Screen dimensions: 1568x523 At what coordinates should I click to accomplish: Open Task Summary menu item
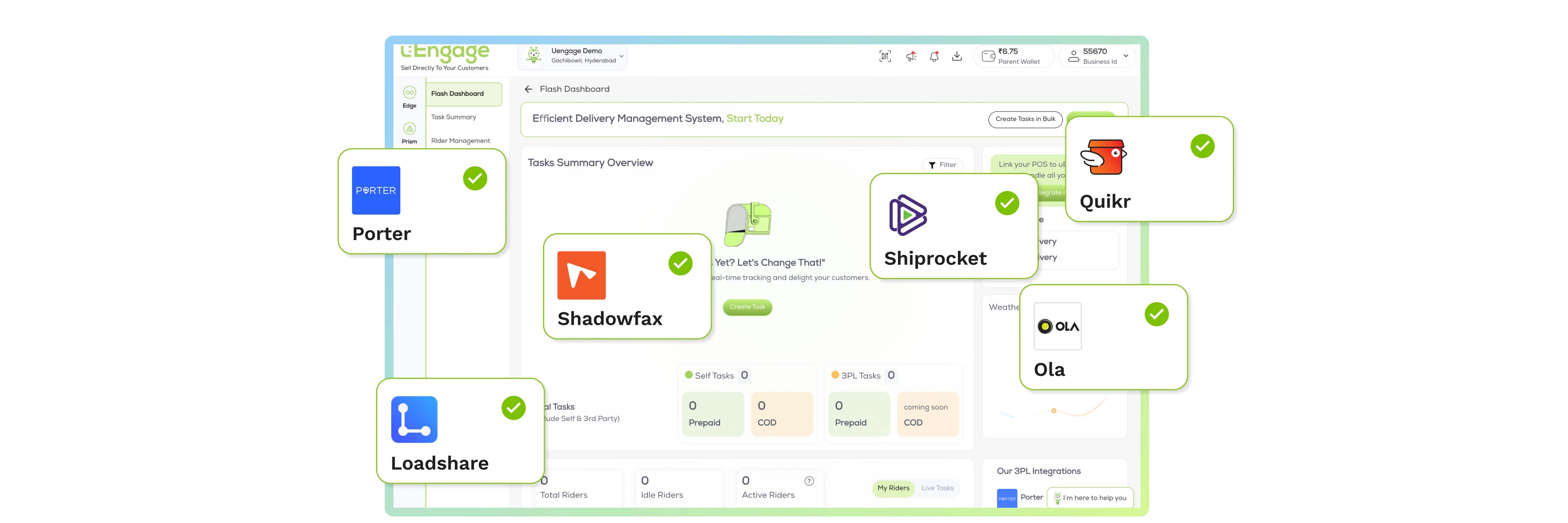click(x=453, y=117)
